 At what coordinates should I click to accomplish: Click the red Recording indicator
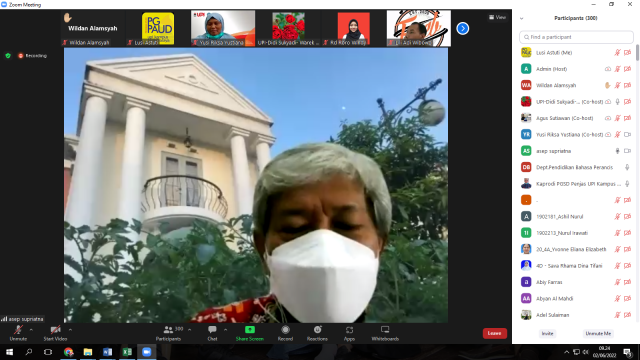[32, 56]
